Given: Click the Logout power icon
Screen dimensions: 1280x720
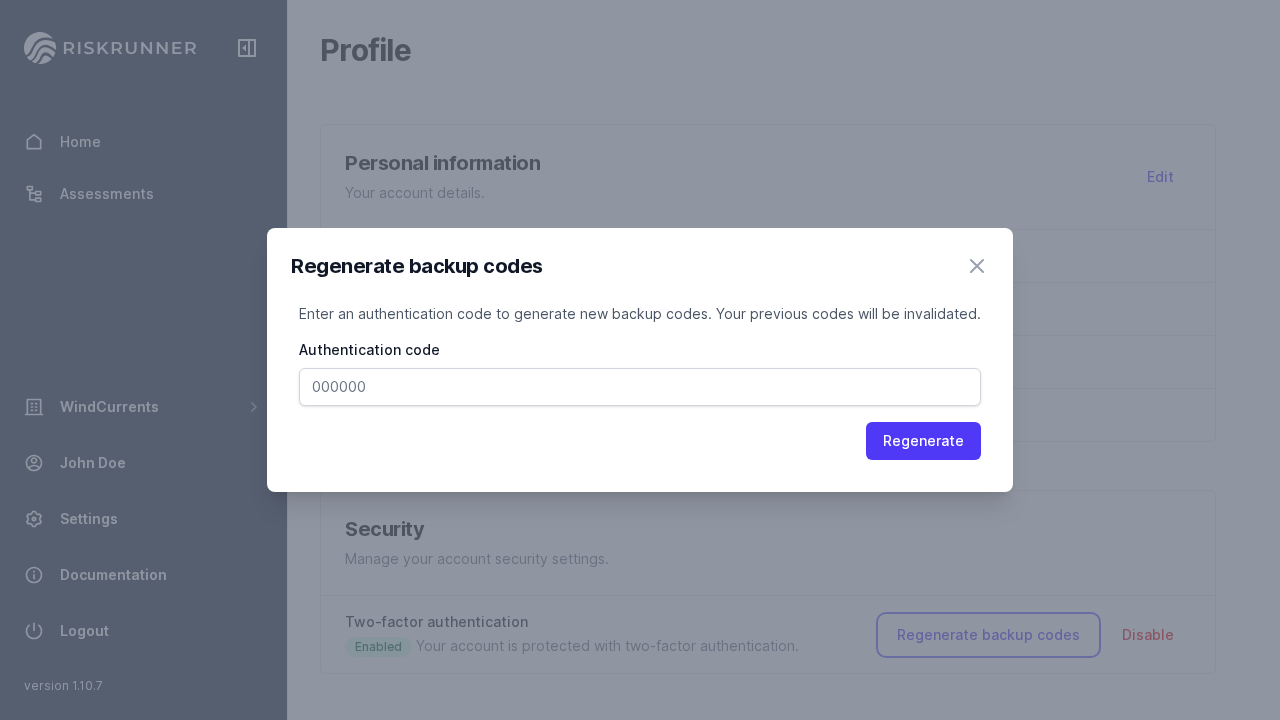Looking at the screenshot, I should 34,631.
